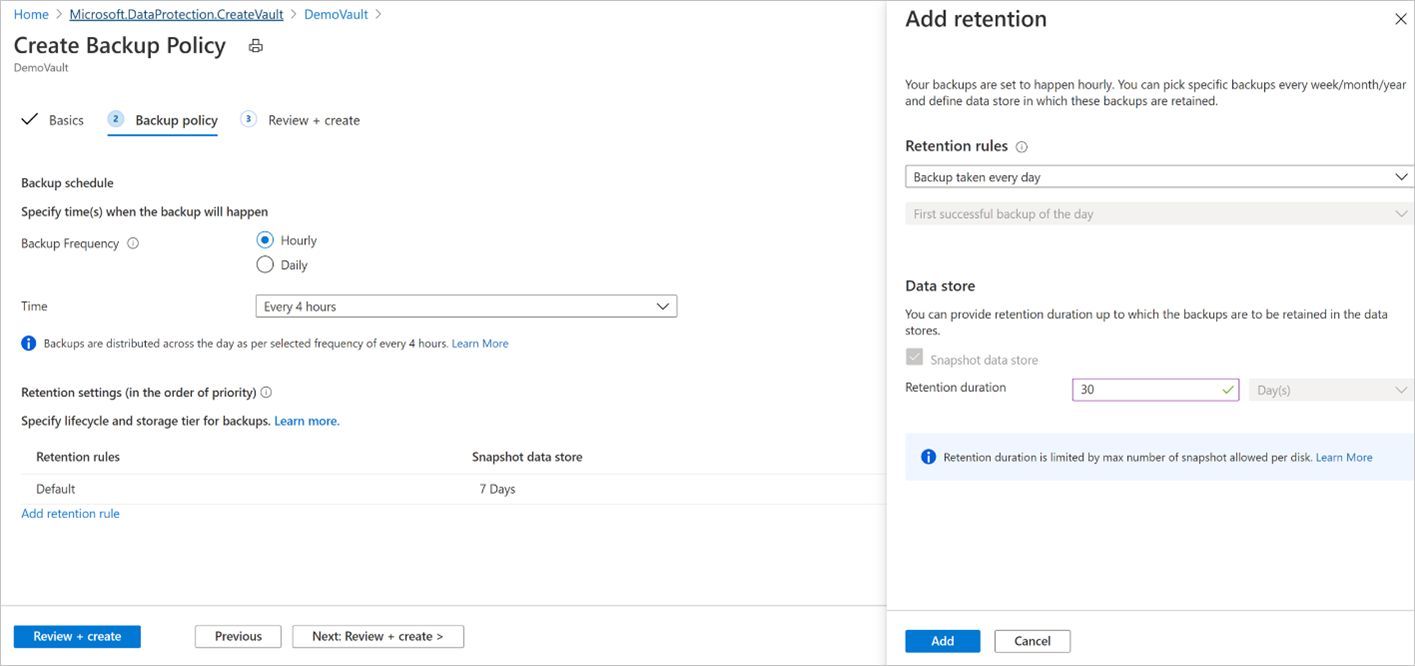Expand the Backup taken every day dropdown

point(1159,177)
